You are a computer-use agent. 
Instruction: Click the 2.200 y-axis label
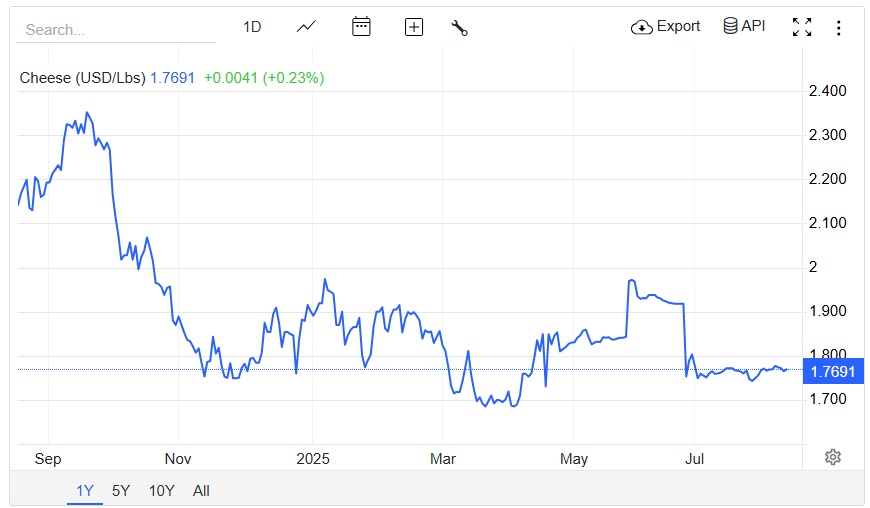pos(827,179)
